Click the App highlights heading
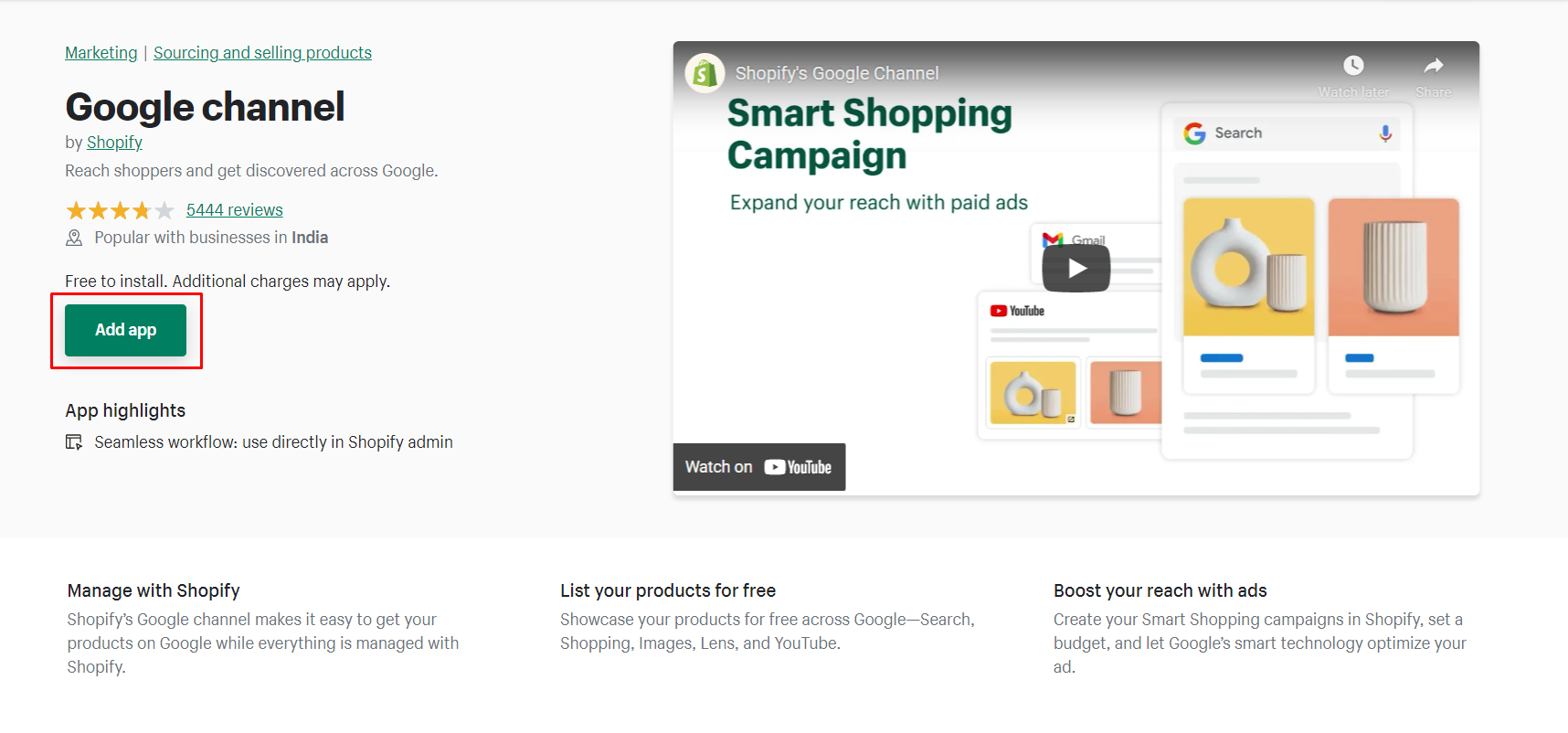1568x733 pixels. coord(125,411)
